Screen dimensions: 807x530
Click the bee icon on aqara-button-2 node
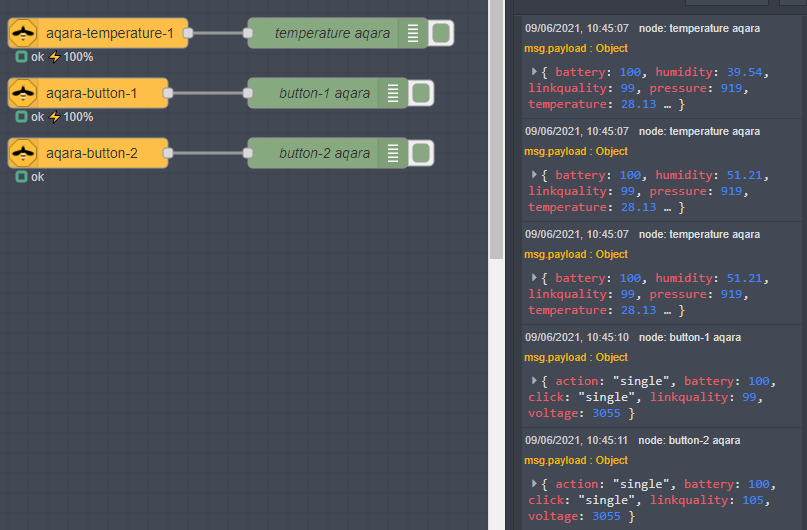coord(22,153)
